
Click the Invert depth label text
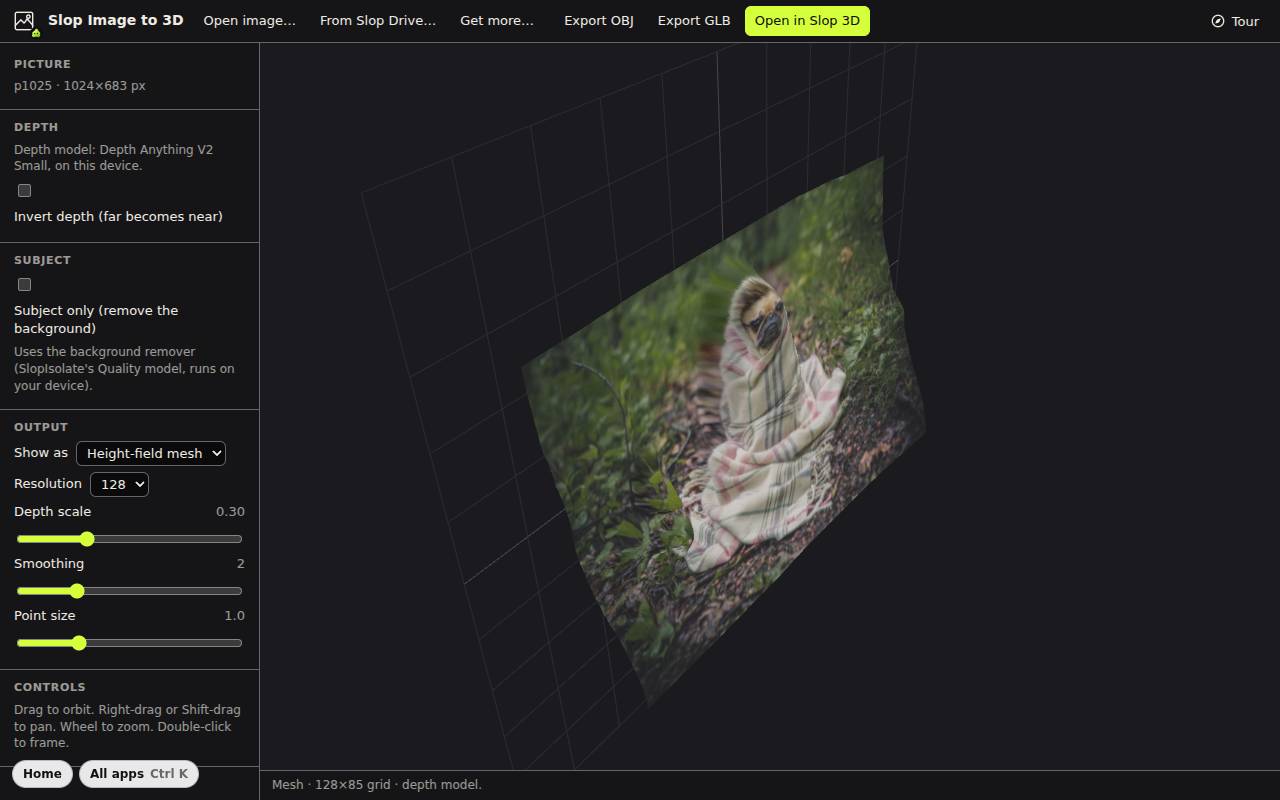(118, 217)
